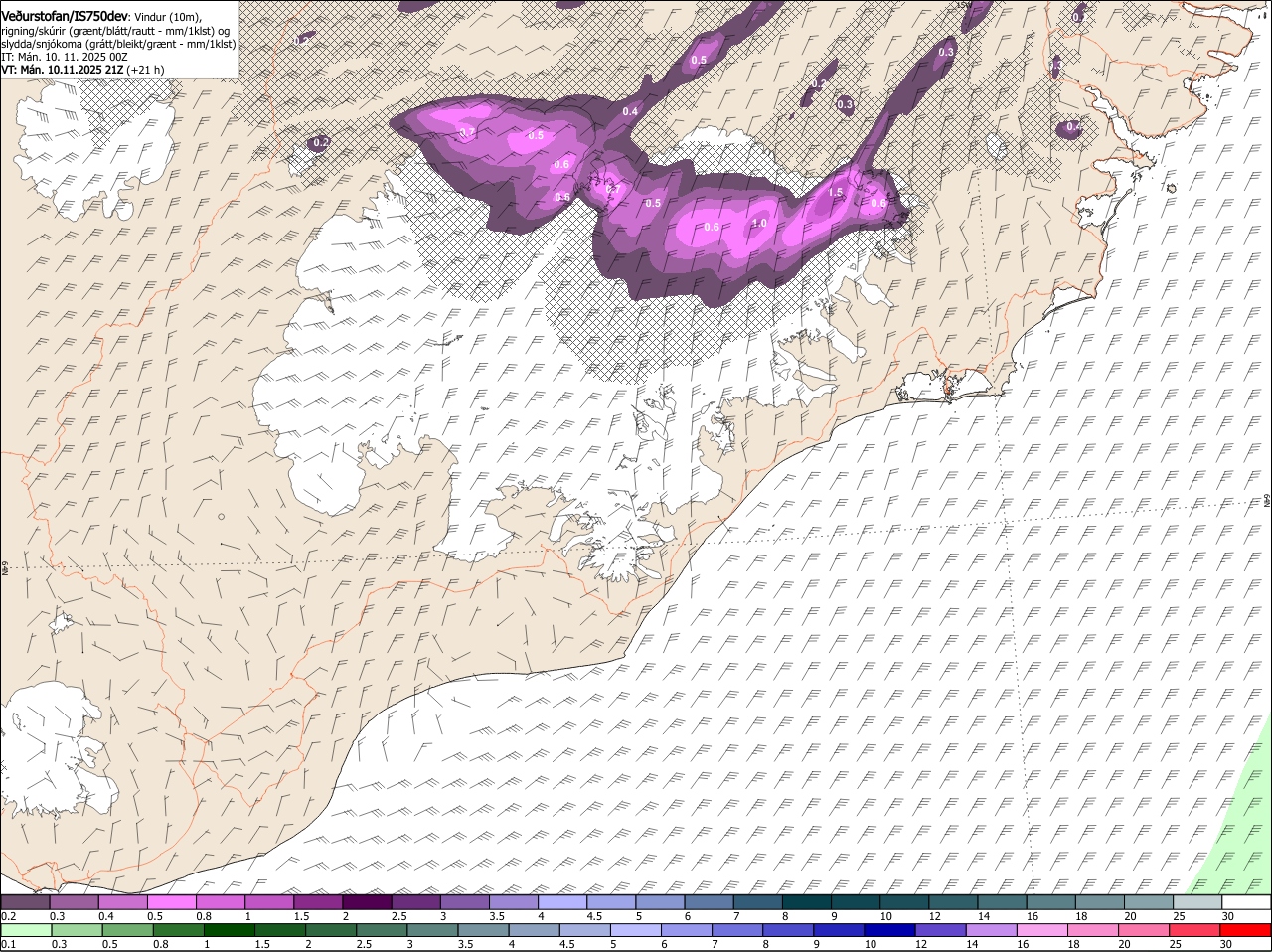The height and width of the screenshot is (952, 1272).
Task: Select lavender snow swatch between 4 and 4.5
Action: pyautogui.click(x=562, y=902)
